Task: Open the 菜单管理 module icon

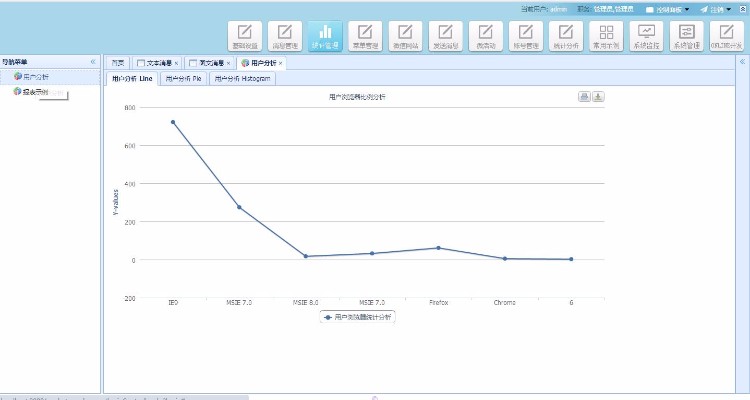Action: [365, 36]
